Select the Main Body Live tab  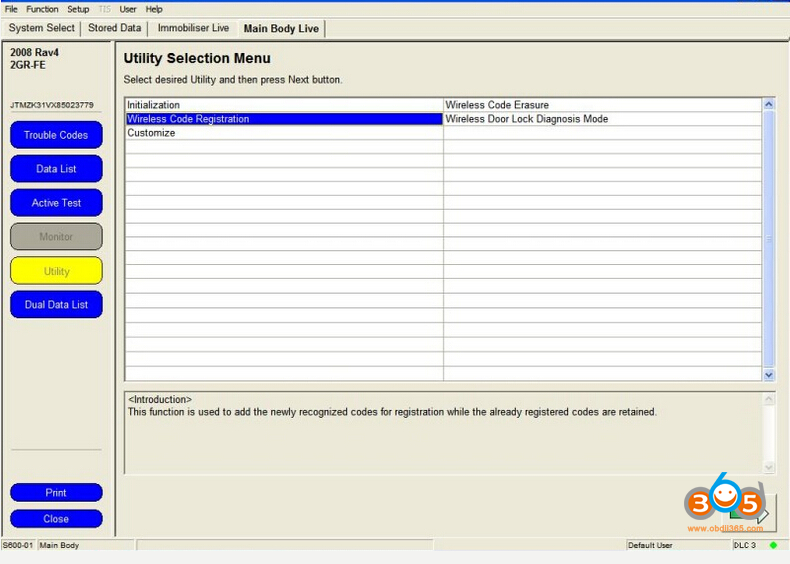pyautogui.click(x=281, y=29)
